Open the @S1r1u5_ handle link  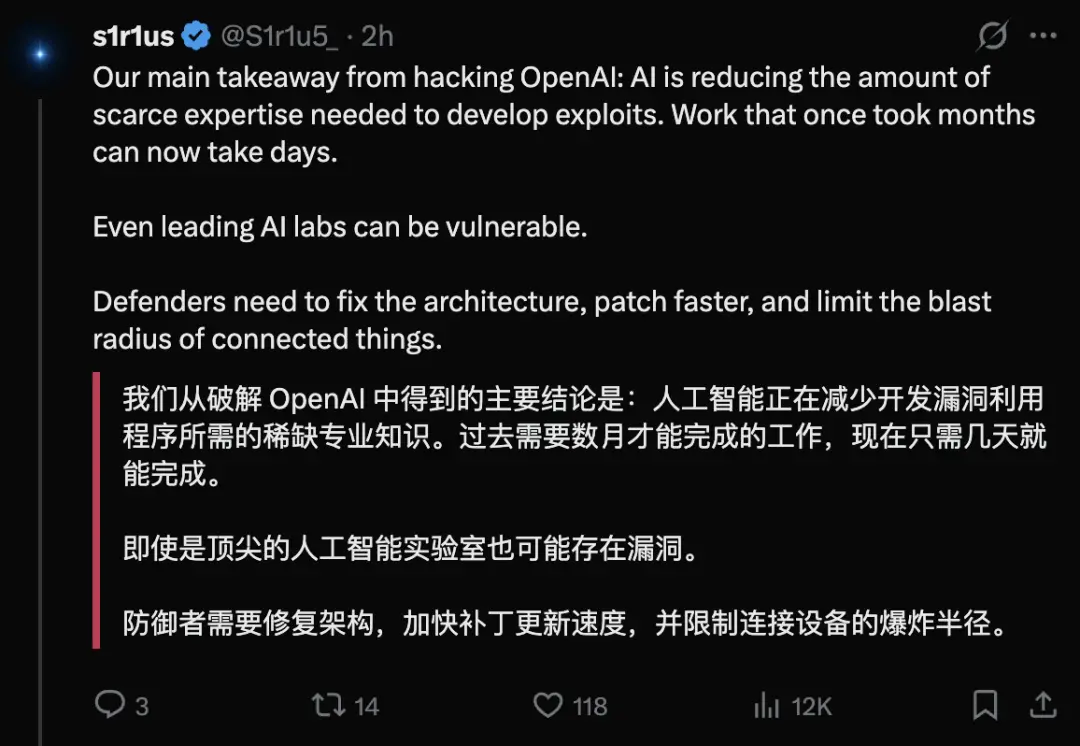point(279,37)
